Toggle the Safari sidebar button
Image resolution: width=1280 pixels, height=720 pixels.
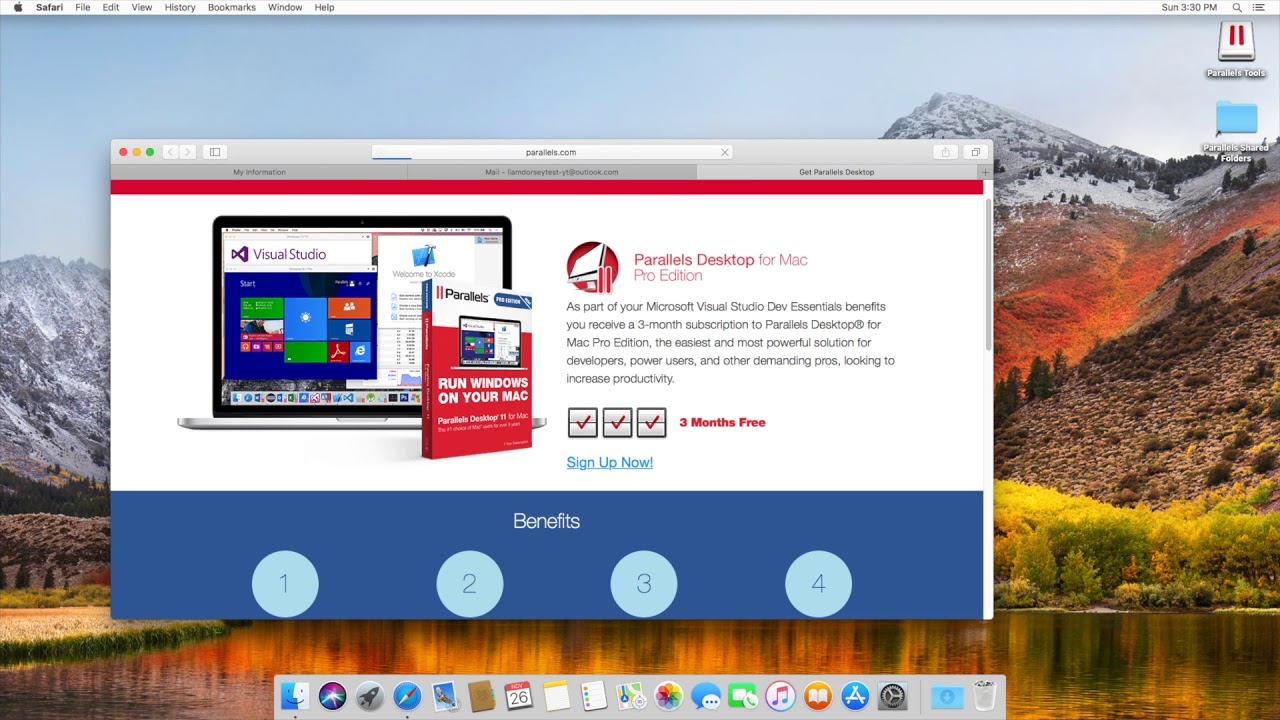pos(214,152)
